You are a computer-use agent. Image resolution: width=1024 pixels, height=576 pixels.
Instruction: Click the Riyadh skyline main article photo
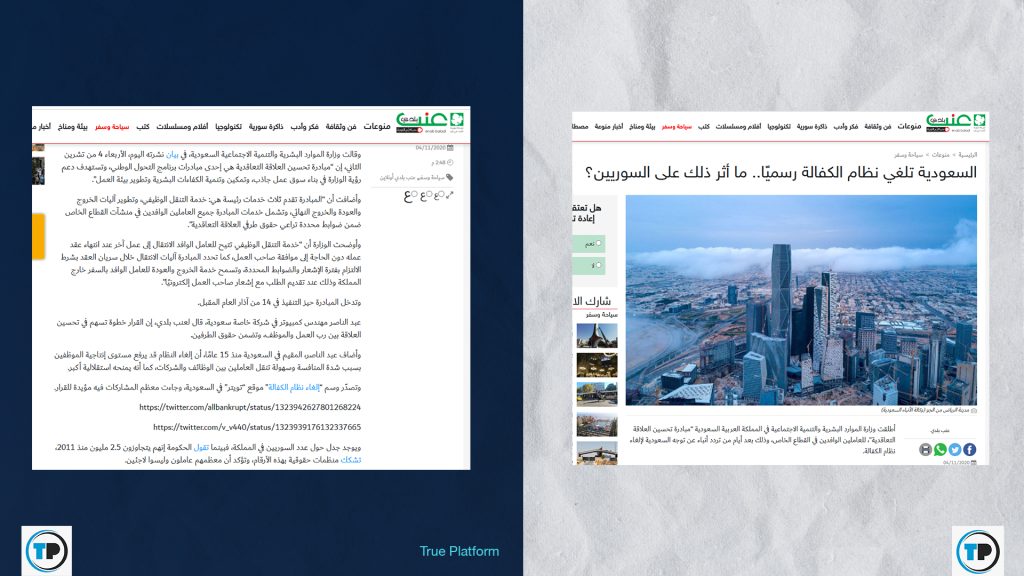801,300
